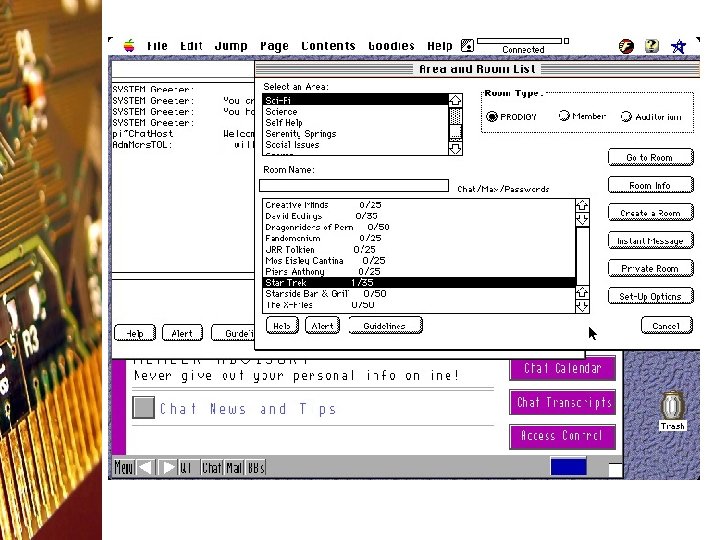Open the Apple menu icon
Viewport: 720px width, 540px height.
[129, 46]
